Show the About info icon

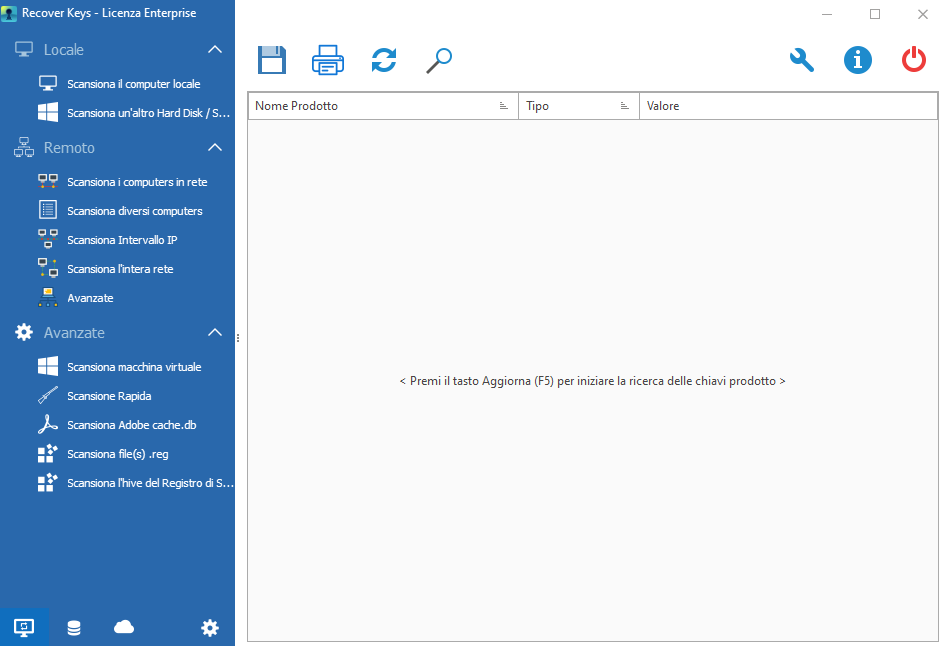click(x=857, y=60)
